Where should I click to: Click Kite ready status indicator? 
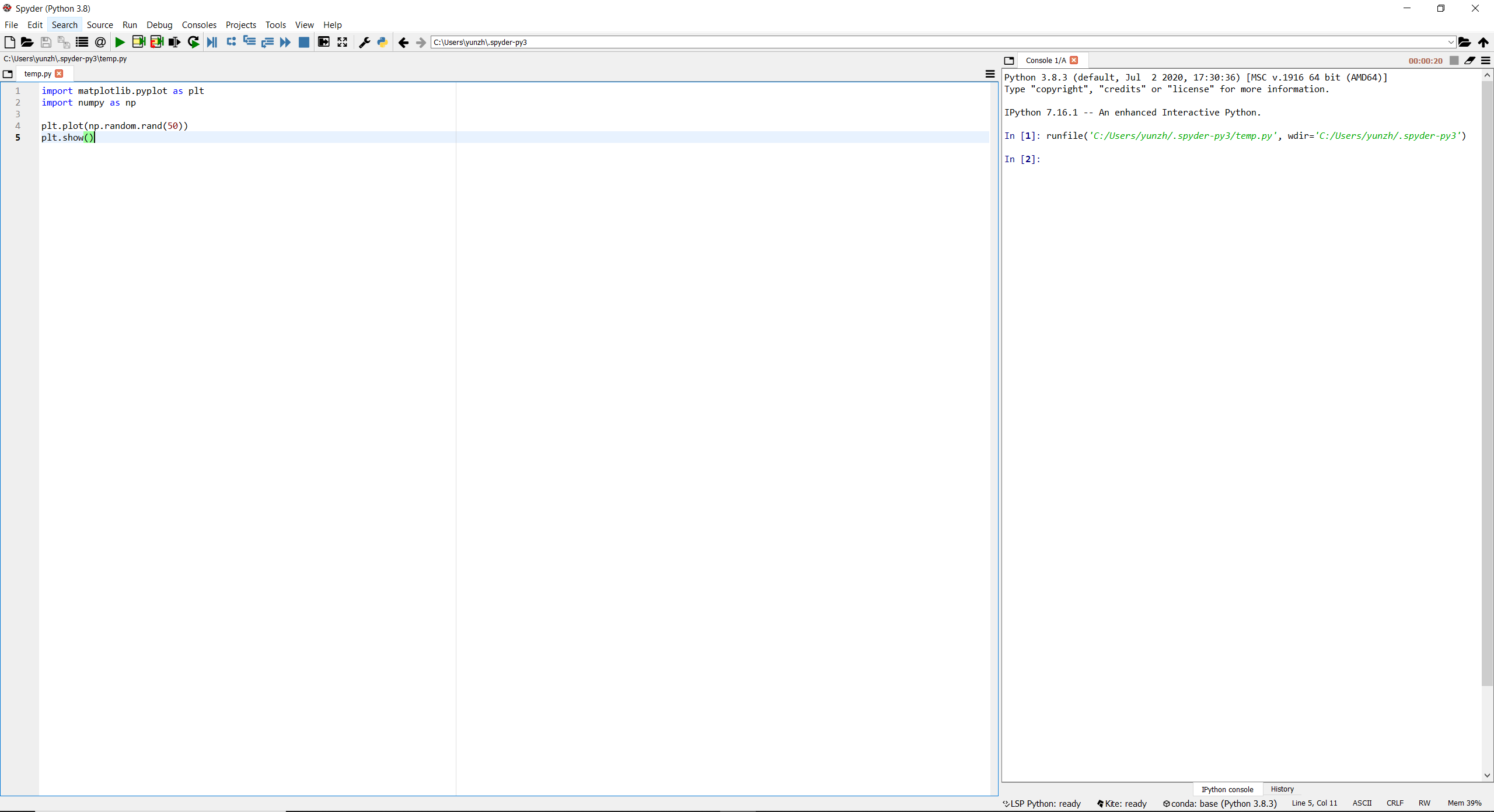(x=1122, y=803)
